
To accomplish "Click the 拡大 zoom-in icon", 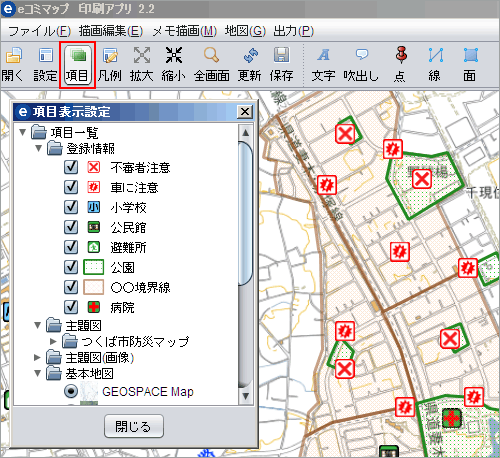I will 142,55.
